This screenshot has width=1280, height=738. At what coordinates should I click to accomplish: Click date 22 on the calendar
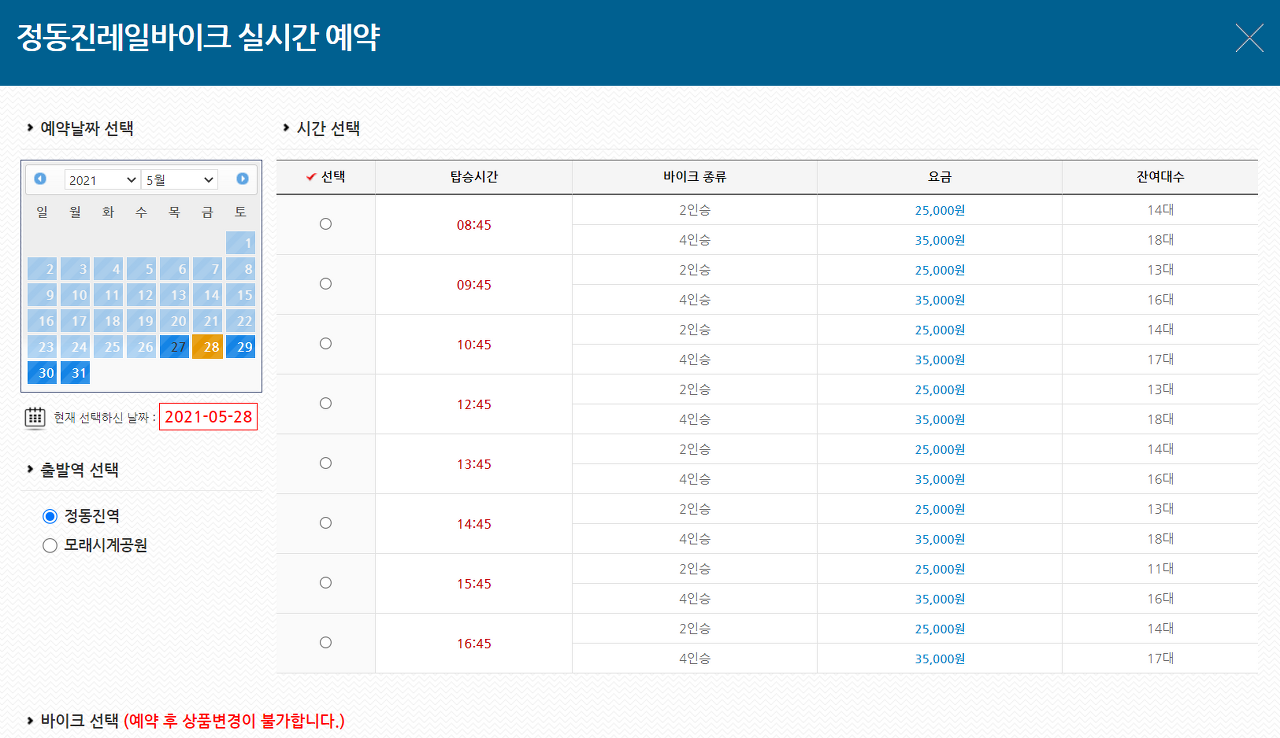click(241, 321)
